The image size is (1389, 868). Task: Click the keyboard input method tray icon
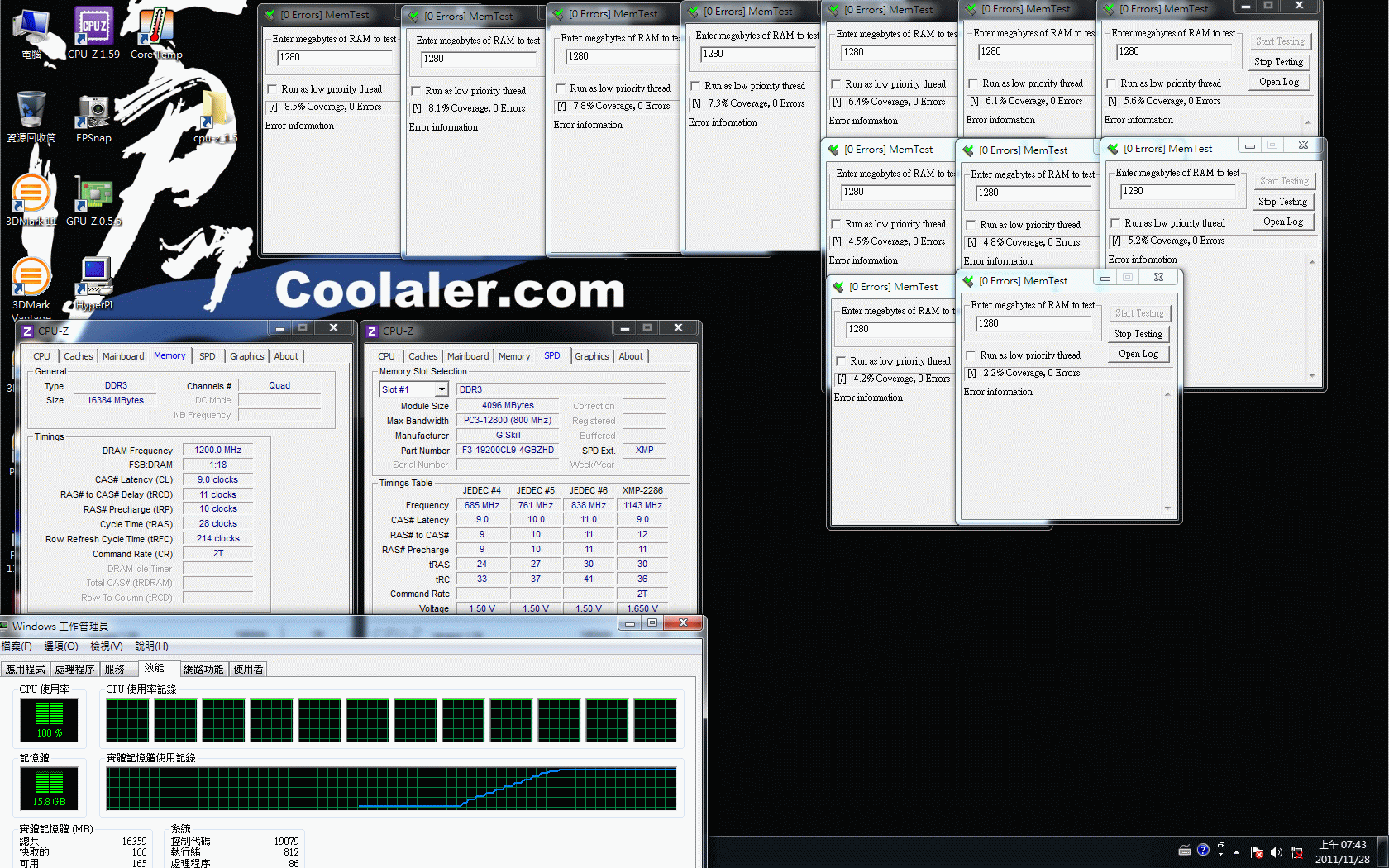tap(1185, 850)
